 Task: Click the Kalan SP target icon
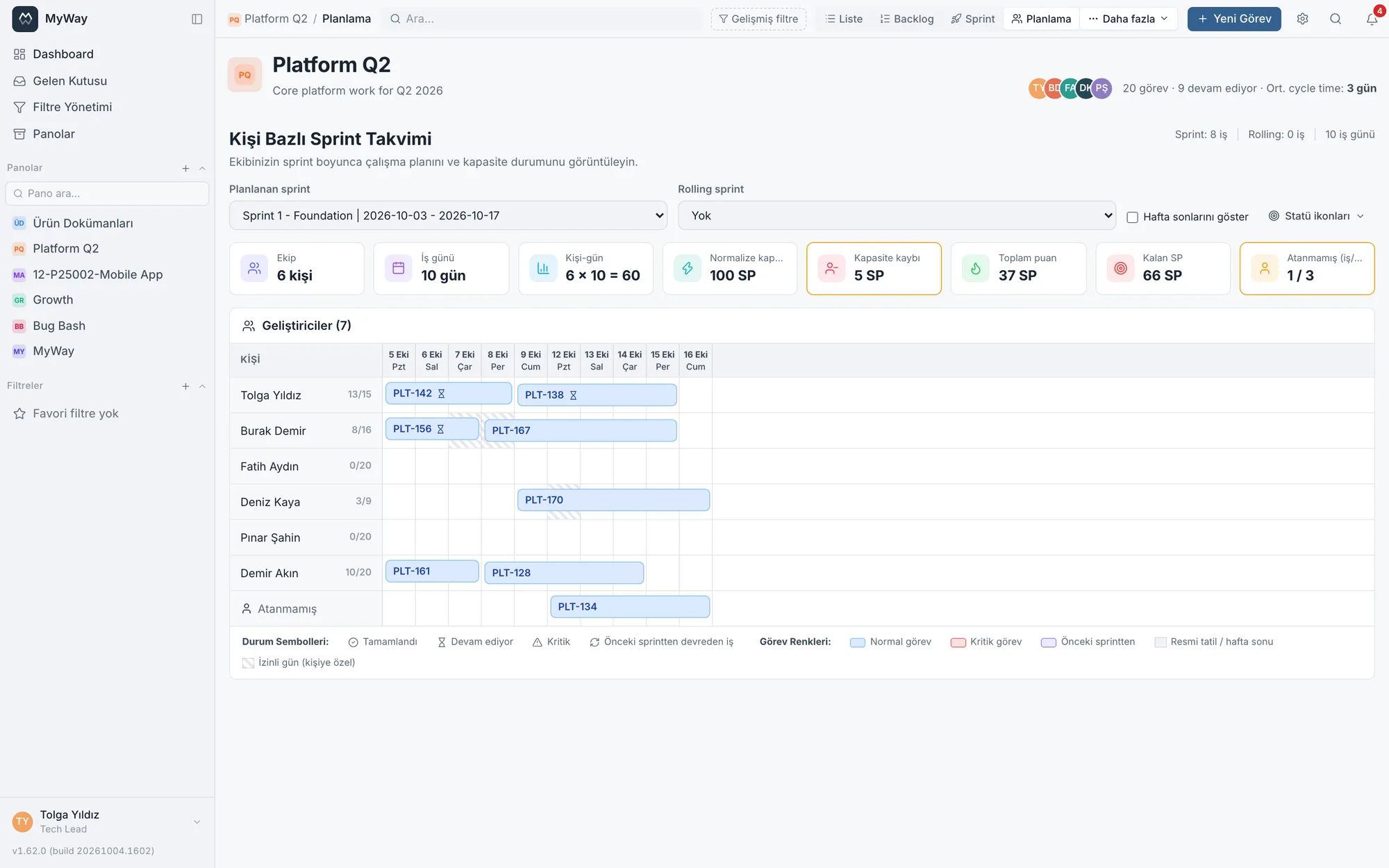click(1120, 268)
